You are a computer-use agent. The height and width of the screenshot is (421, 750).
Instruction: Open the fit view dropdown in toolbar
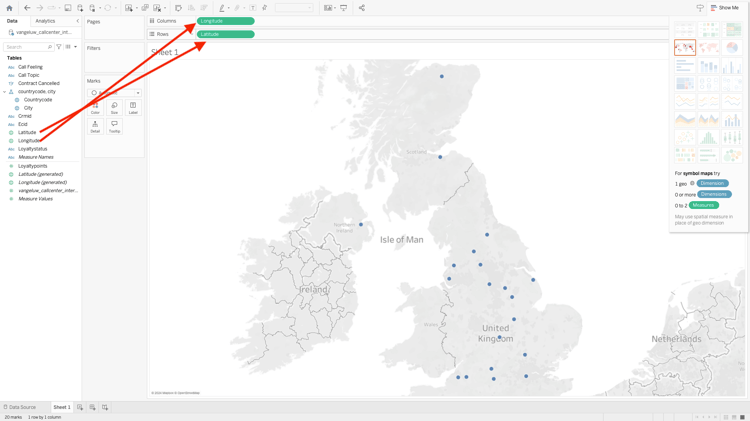294,8
